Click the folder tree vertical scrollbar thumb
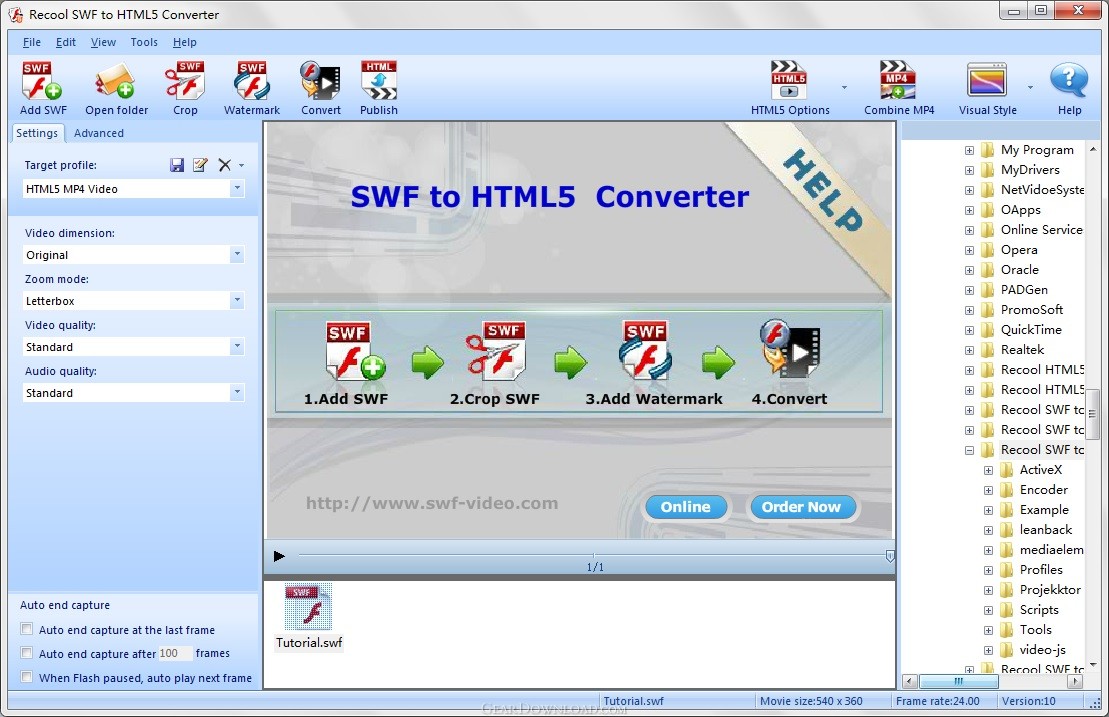The image size is (1109, 717). (x=1092, y=414)
